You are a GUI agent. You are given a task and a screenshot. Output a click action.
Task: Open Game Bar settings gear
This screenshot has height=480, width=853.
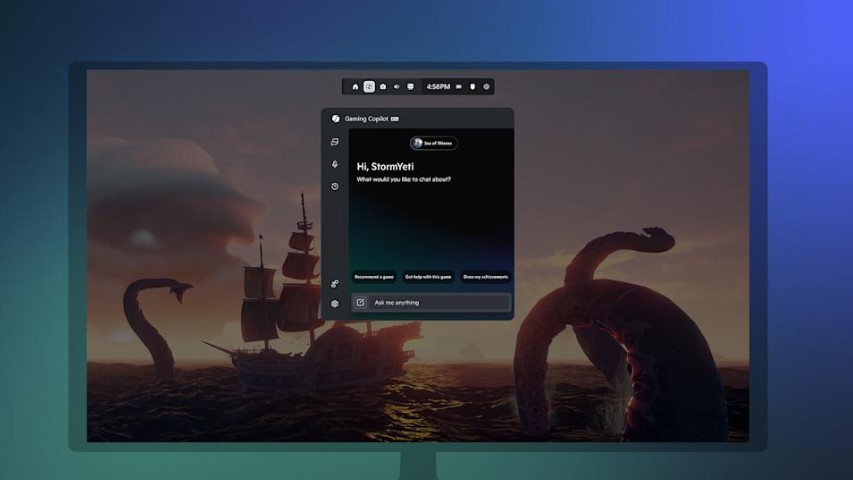487,87
